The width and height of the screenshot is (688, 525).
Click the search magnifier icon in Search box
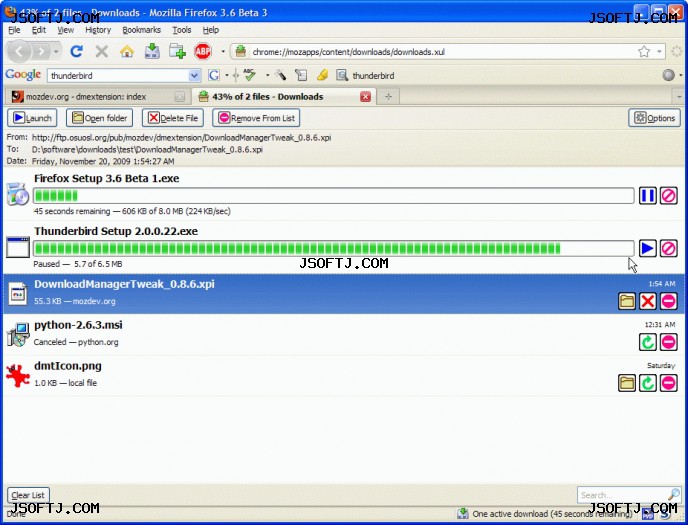(x=674, y=495)
